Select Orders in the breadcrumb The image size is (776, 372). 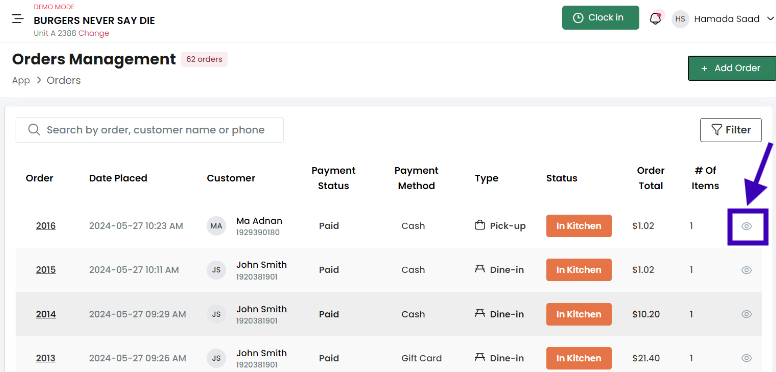[x=63, y=80]
